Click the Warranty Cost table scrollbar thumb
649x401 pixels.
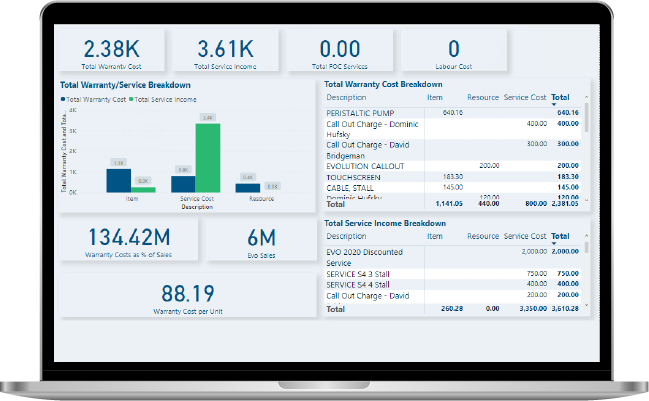(586, 118)
